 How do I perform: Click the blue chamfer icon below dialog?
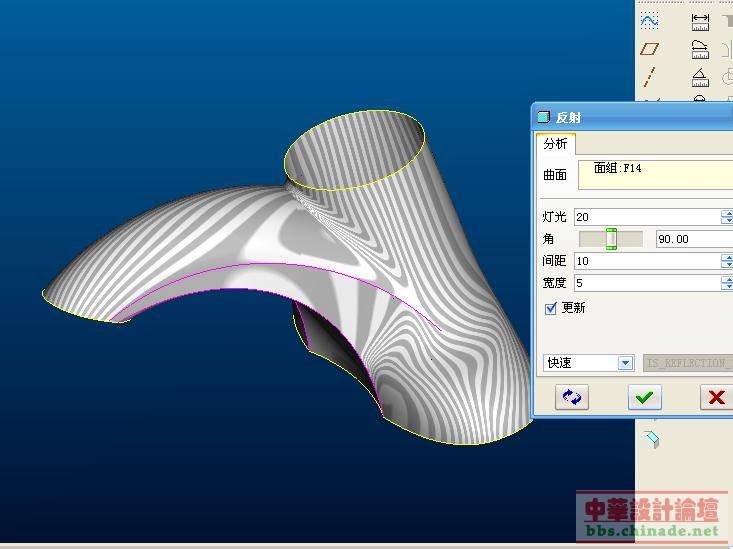pos(652,439)
